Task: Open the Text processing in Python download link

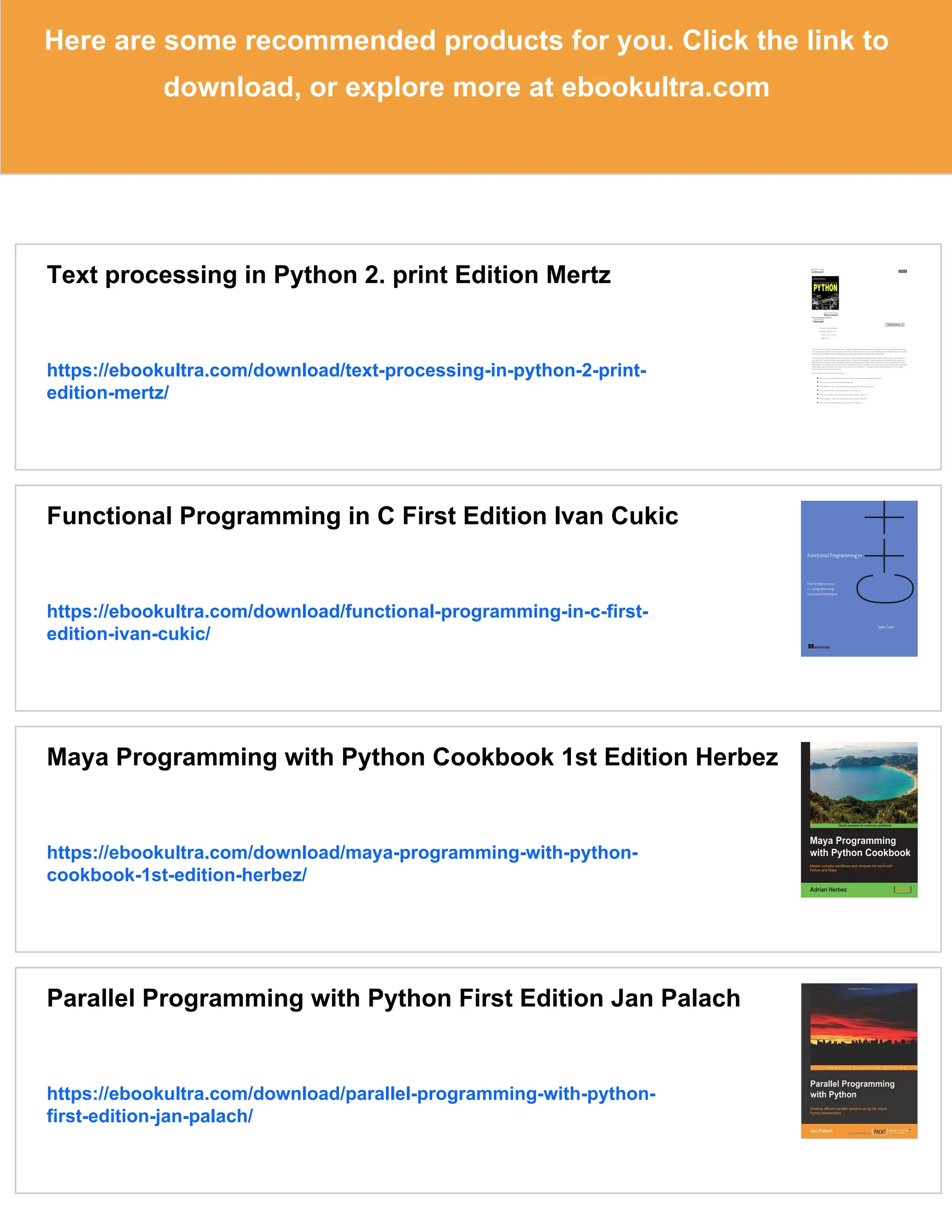Action: 346,381
